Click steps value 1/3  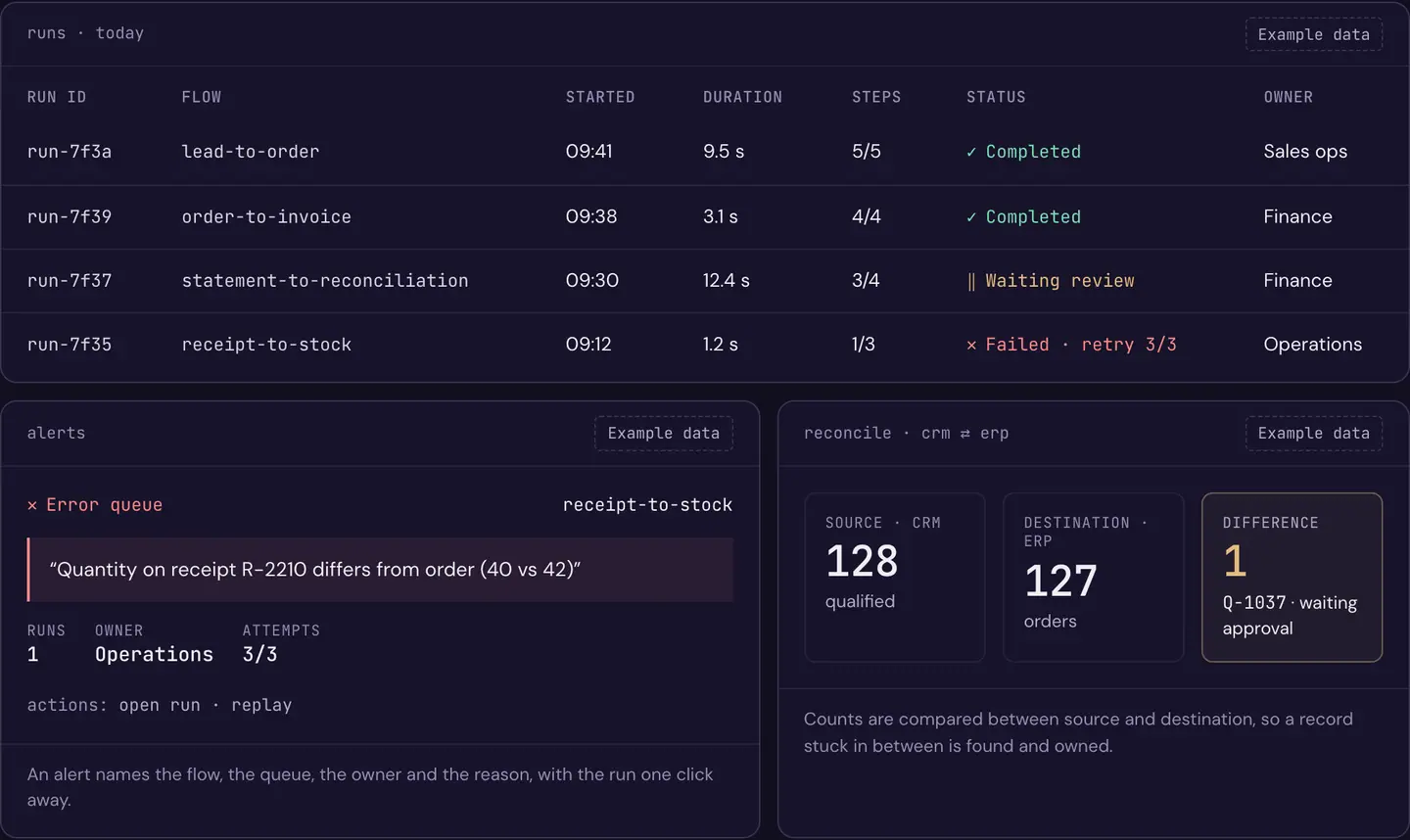[864, 345]
